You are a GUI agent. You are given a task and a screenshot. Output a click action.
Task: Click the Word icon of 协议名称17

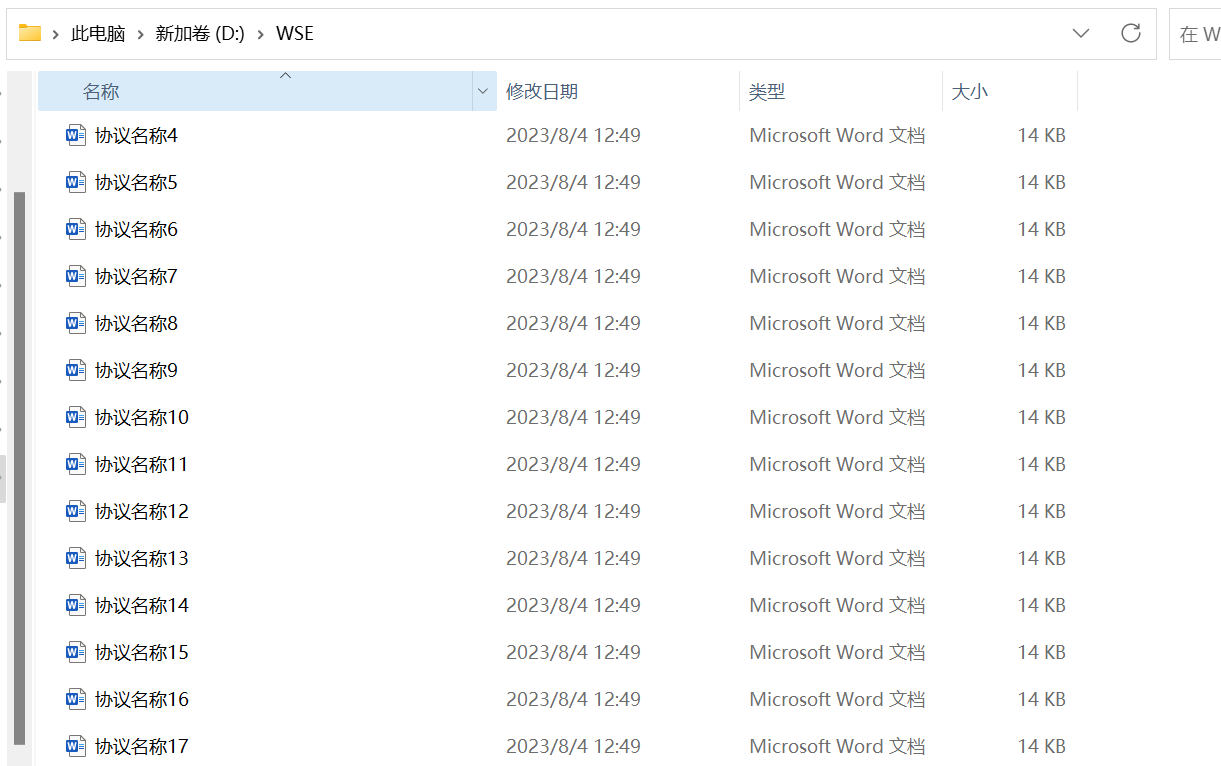pyautogui.click(x=76, y=746)
